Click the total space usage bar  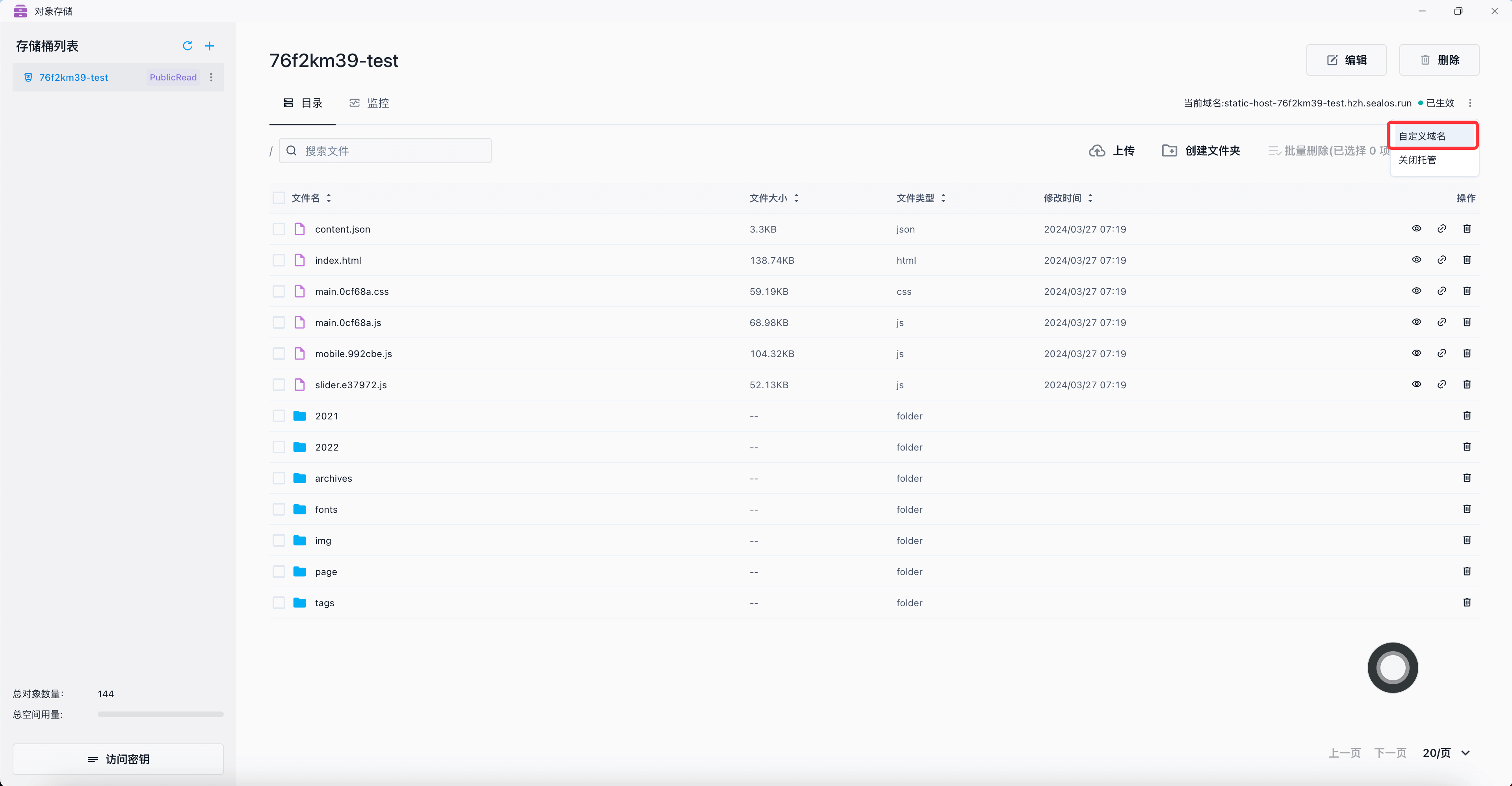pos(160,714)
